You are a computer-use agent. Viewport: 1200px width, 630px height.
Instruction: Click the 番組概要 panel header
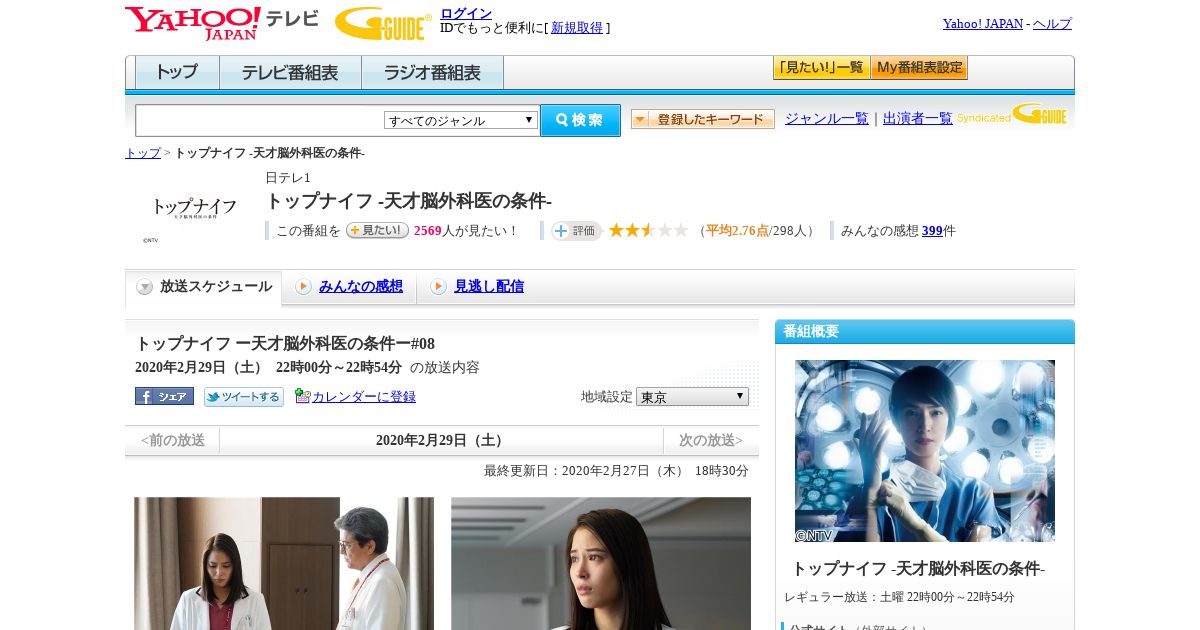tap(925, 331)
